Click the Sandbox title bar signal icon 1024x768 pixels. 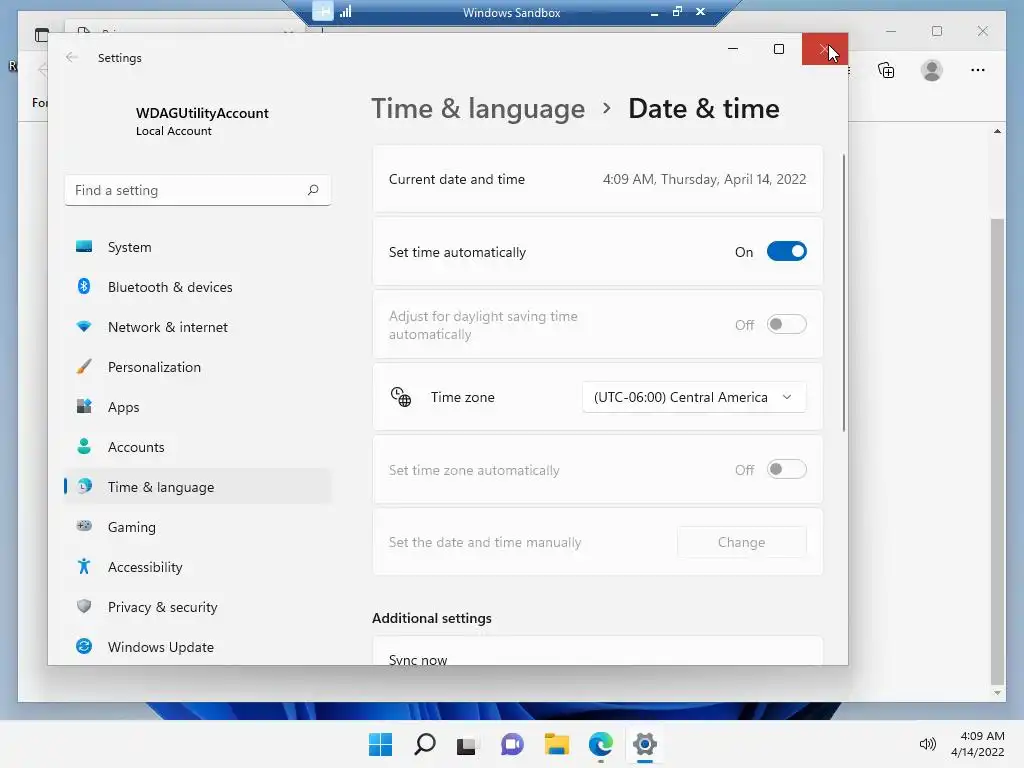[345, 12]
